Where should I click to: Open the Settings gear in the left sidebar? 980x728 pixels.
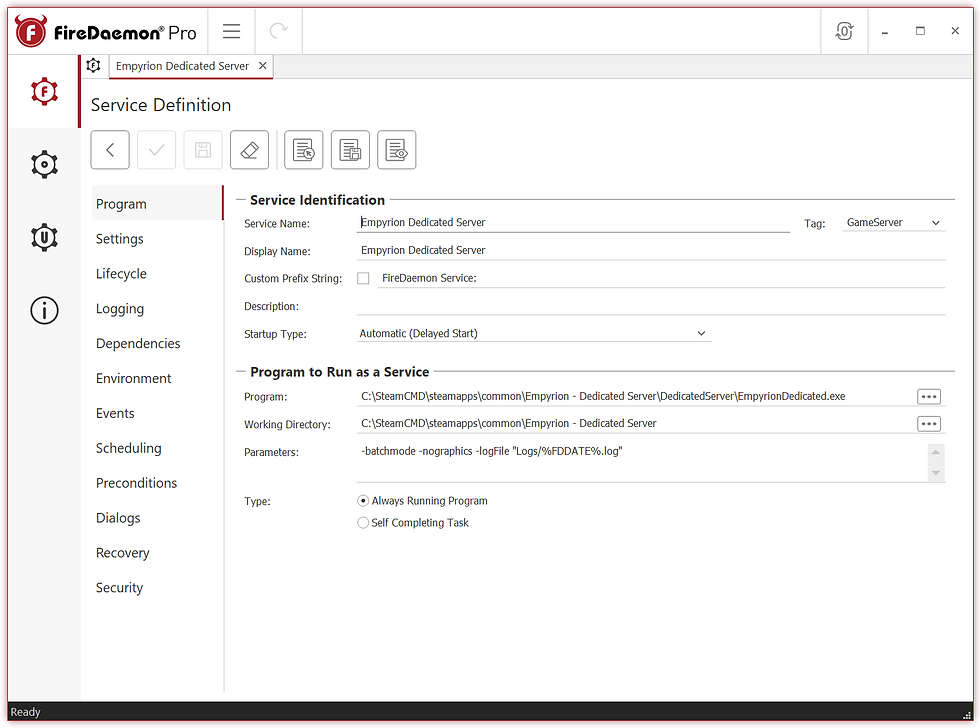[x=44, y=164]
